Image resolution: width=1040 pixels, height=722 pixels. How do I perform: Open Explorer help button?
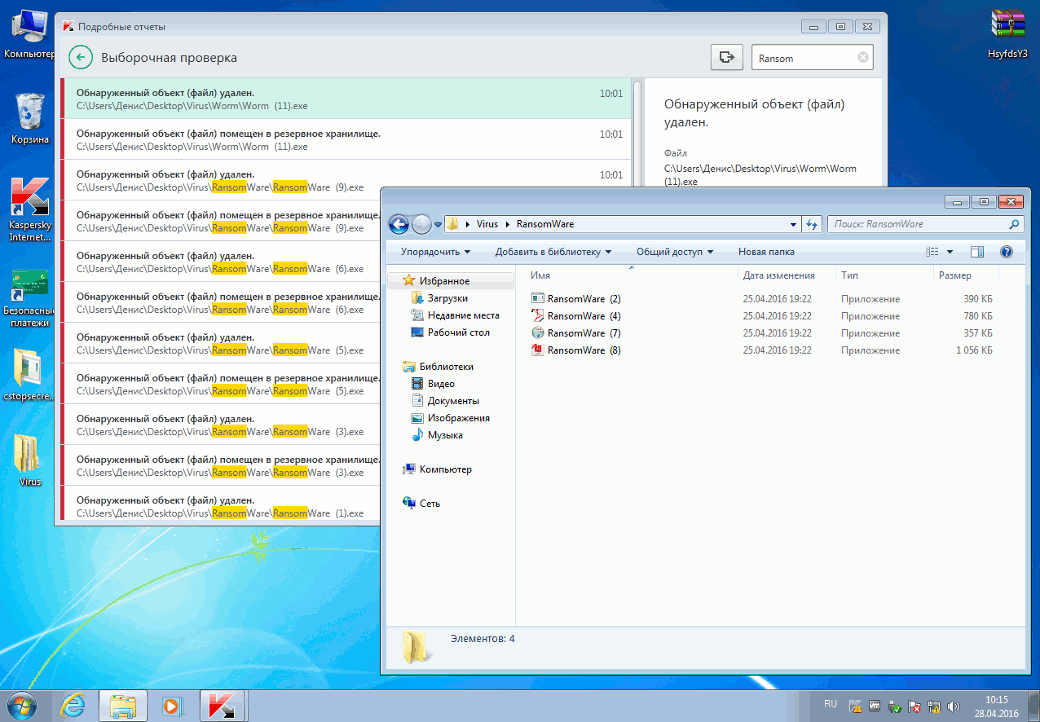coord(1006,252)
